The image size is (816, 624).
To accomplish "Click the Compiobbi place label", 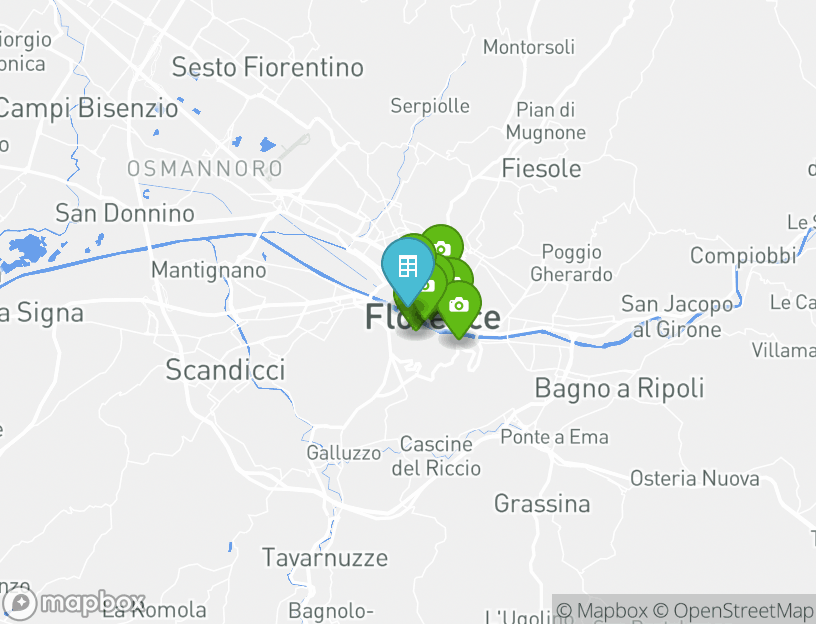I will click(743, 256).
